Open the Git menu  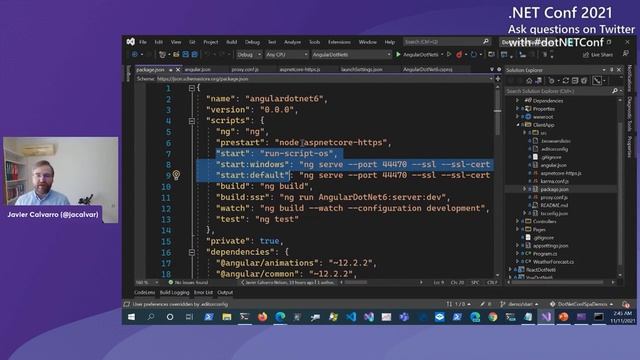point(192,42)
